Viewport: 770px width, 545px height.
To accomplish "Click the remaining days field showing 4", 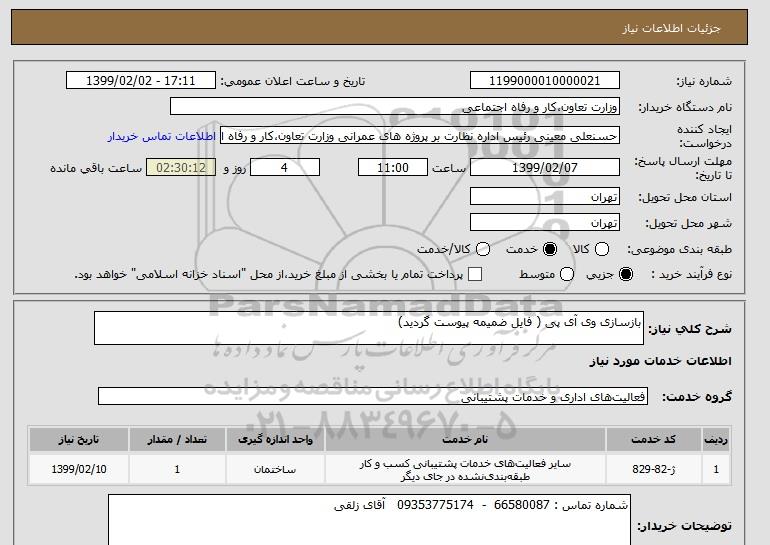I will (x=285, y=167).
